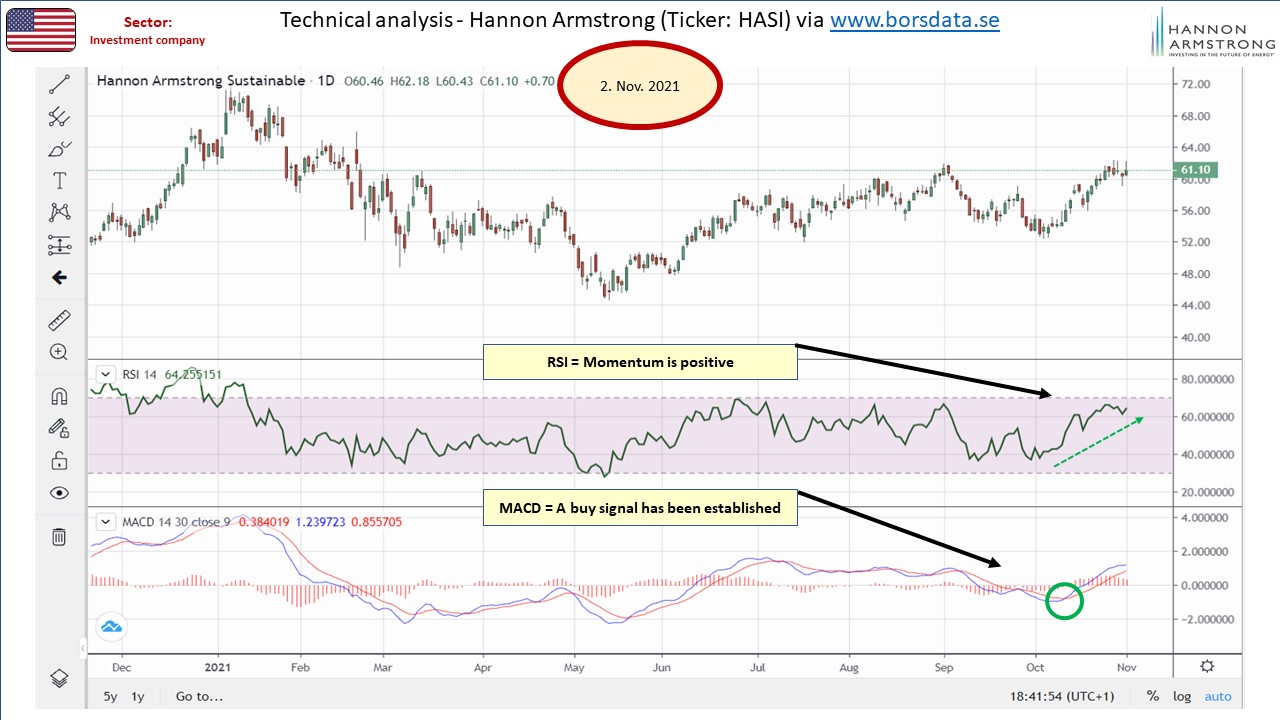Select the pitchfork tool
The width and height of the screenshot is (1280, 720).
(59, 117)
